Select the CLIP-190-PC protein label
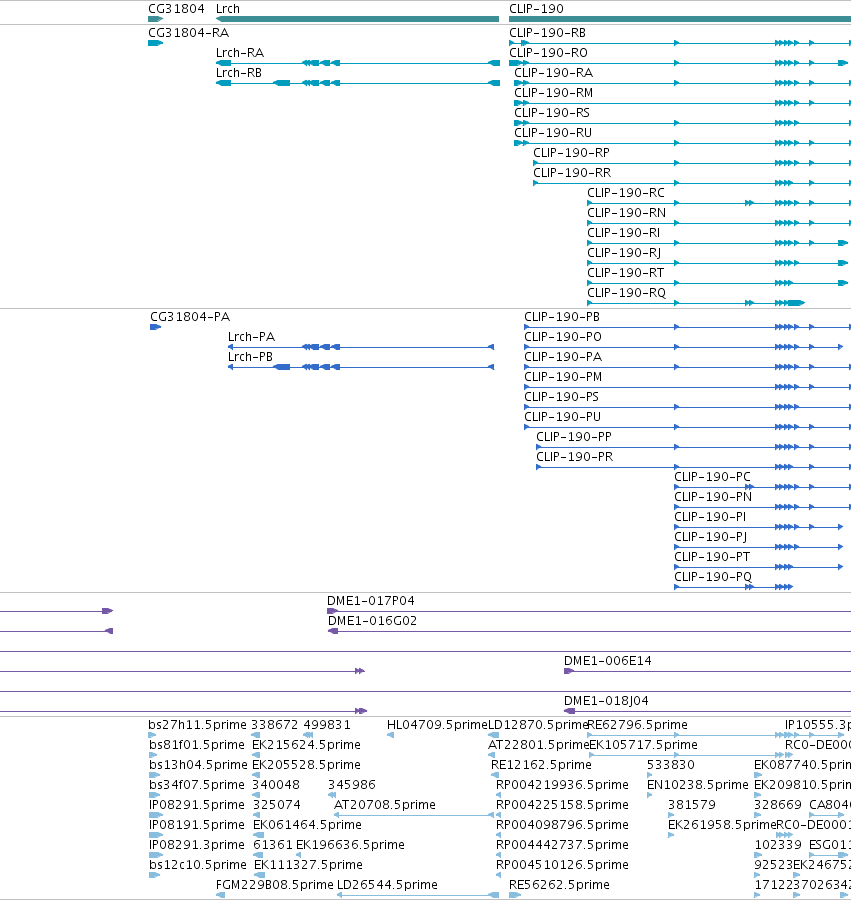 point(712,477)
